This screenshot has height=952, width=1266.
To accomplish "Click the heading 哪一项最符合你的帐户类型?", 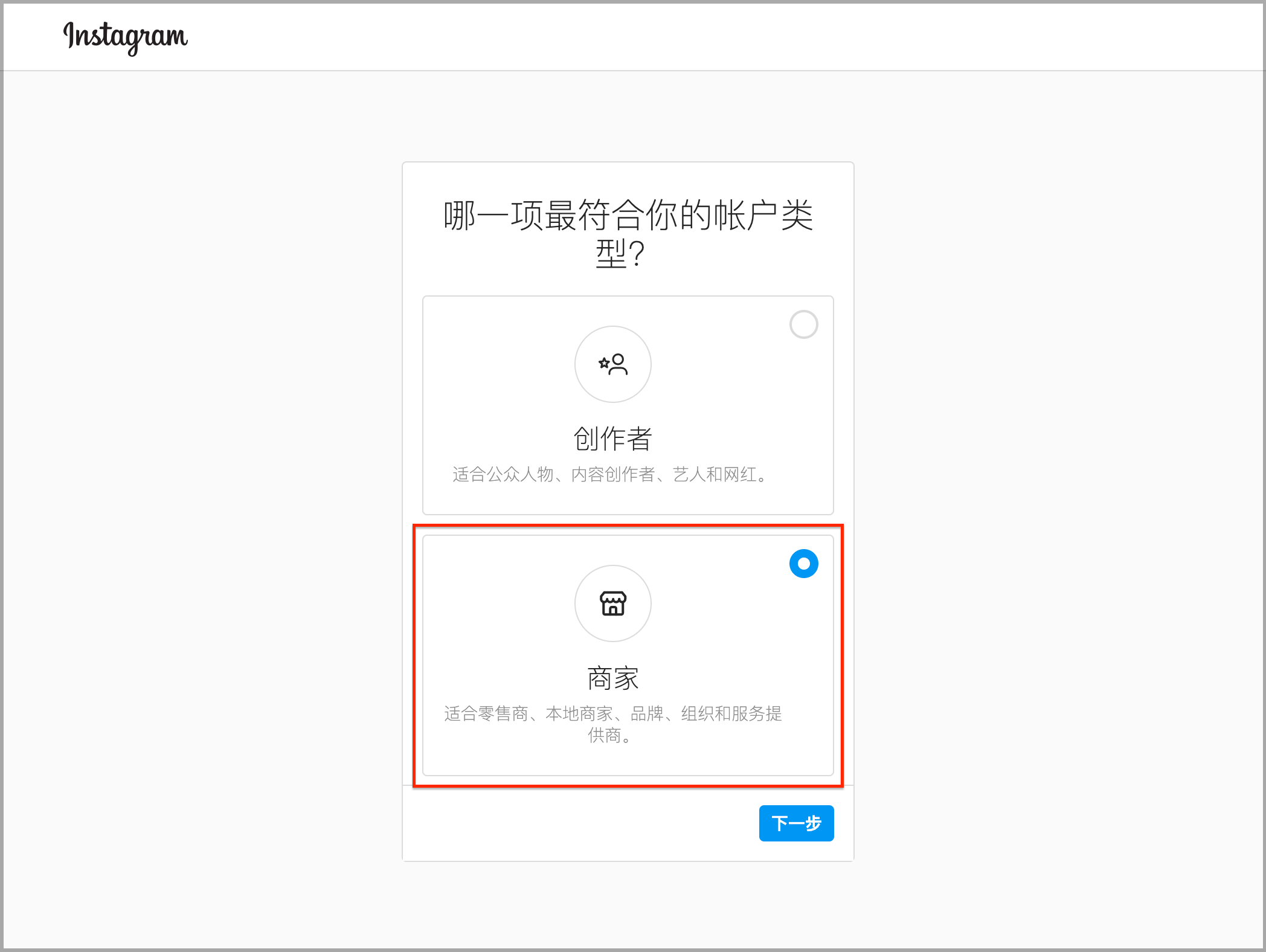I will [x=628, y=233].
